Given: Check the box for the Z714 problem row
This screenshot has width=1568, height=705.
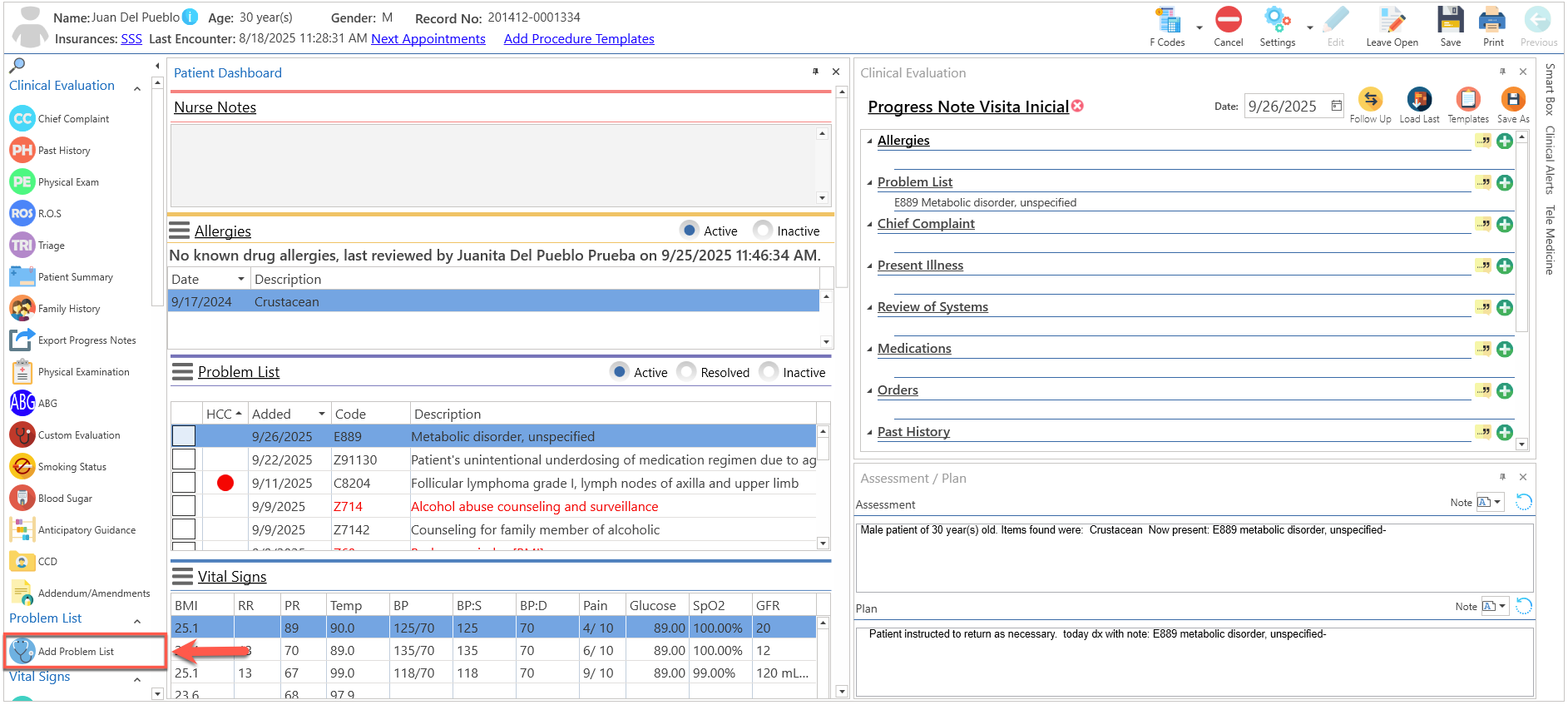Looking at the screenshot, I should coord(184,506).
